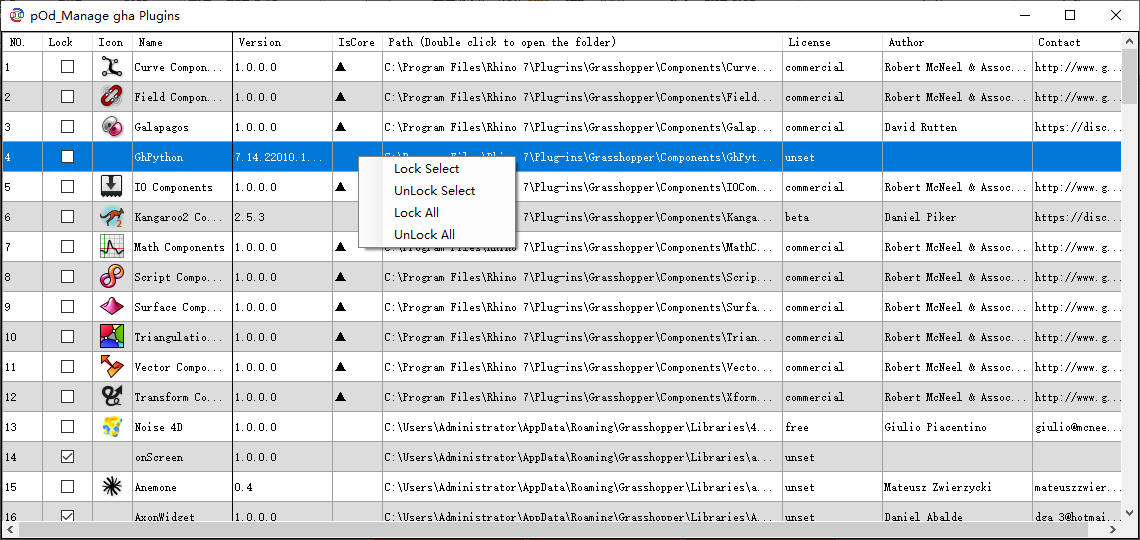Viewport: 1140px width, 540px height.
Task: Click the Triangulation plugin icon
Action: [x=111, y=337]
